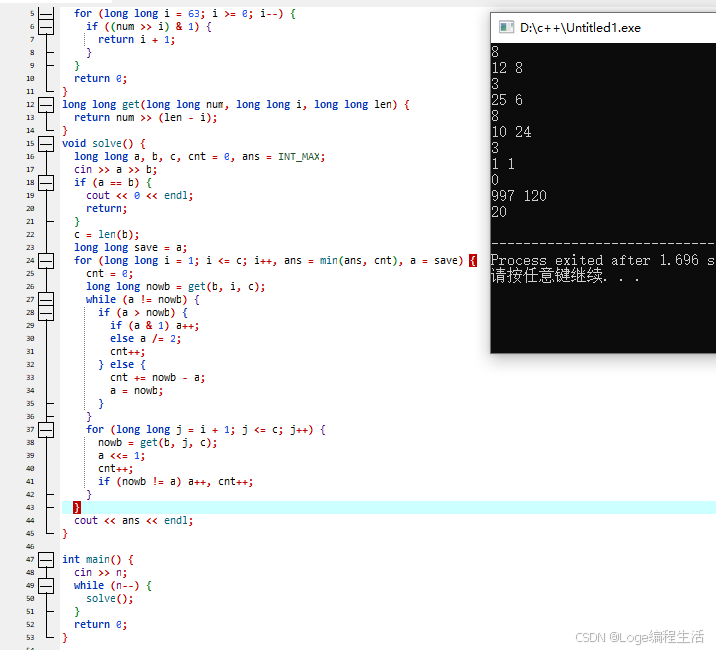Click the 'long long save = a;' line
This screenshot has width=716, height=650.
[131, 248]
